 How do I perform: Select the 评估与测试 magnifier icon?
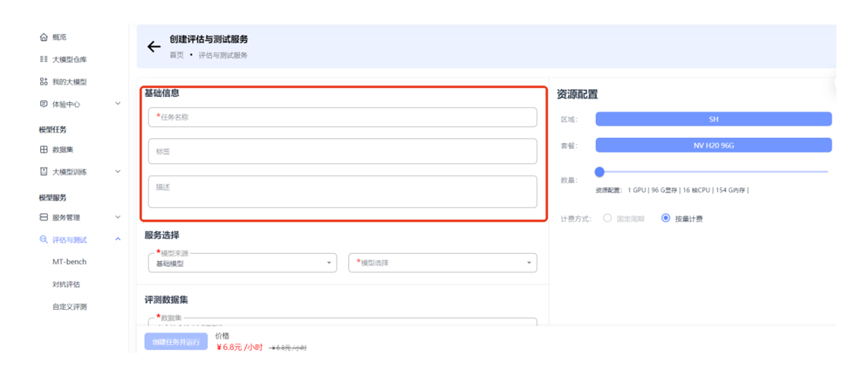(x=44, y=239)
